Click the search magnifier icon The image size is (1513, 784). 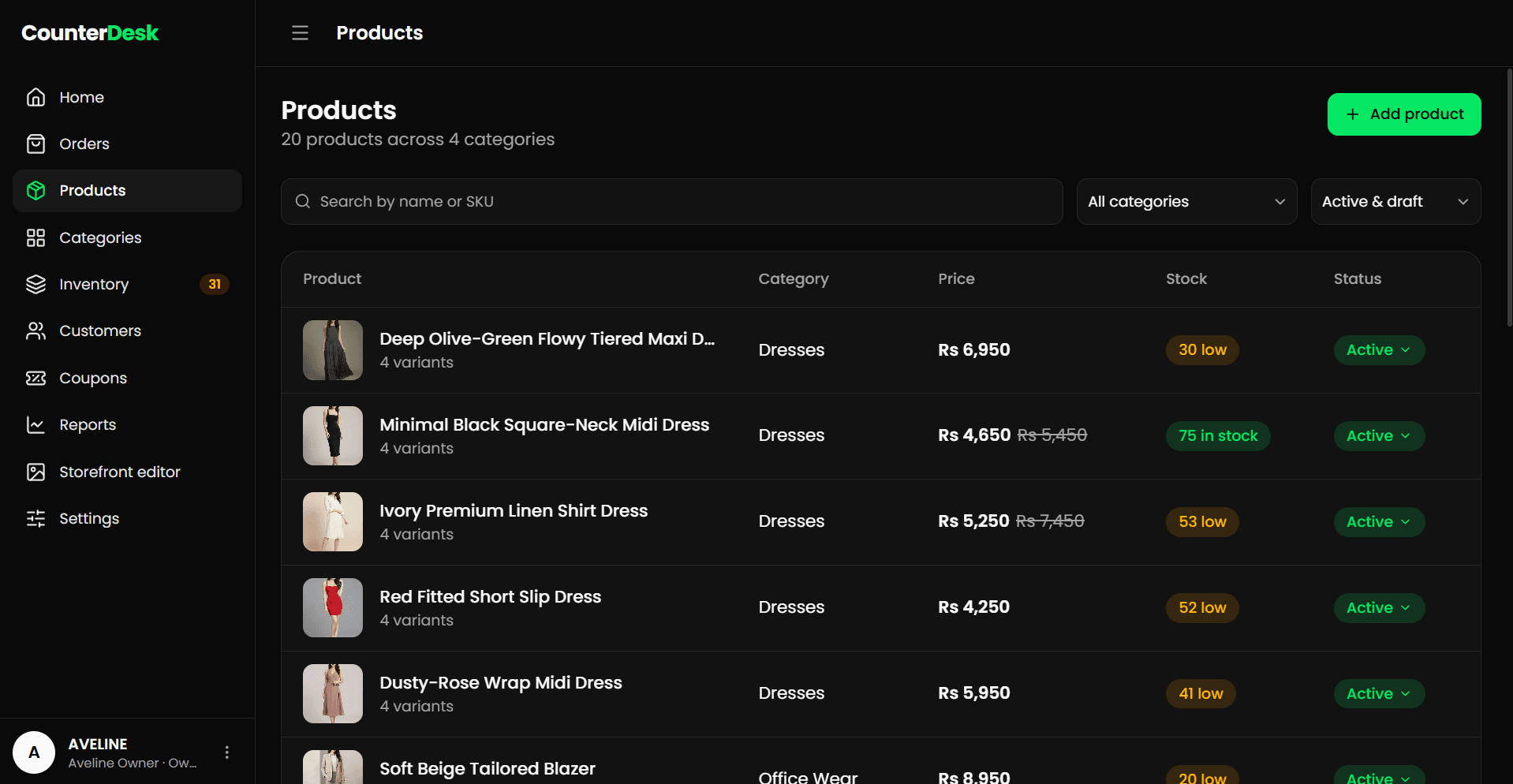303,202
